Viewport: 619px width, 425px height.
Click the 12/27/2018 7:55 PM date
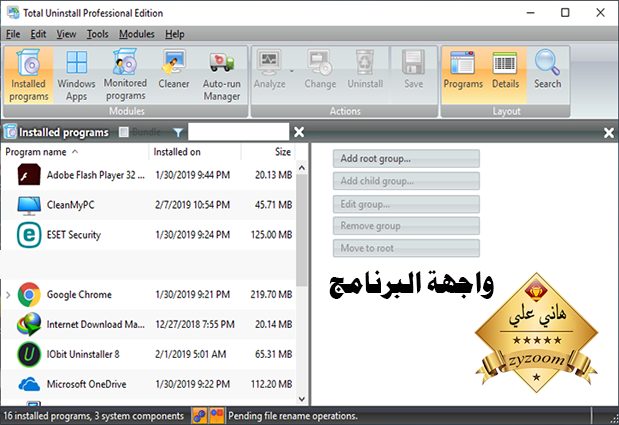[195, 324]
